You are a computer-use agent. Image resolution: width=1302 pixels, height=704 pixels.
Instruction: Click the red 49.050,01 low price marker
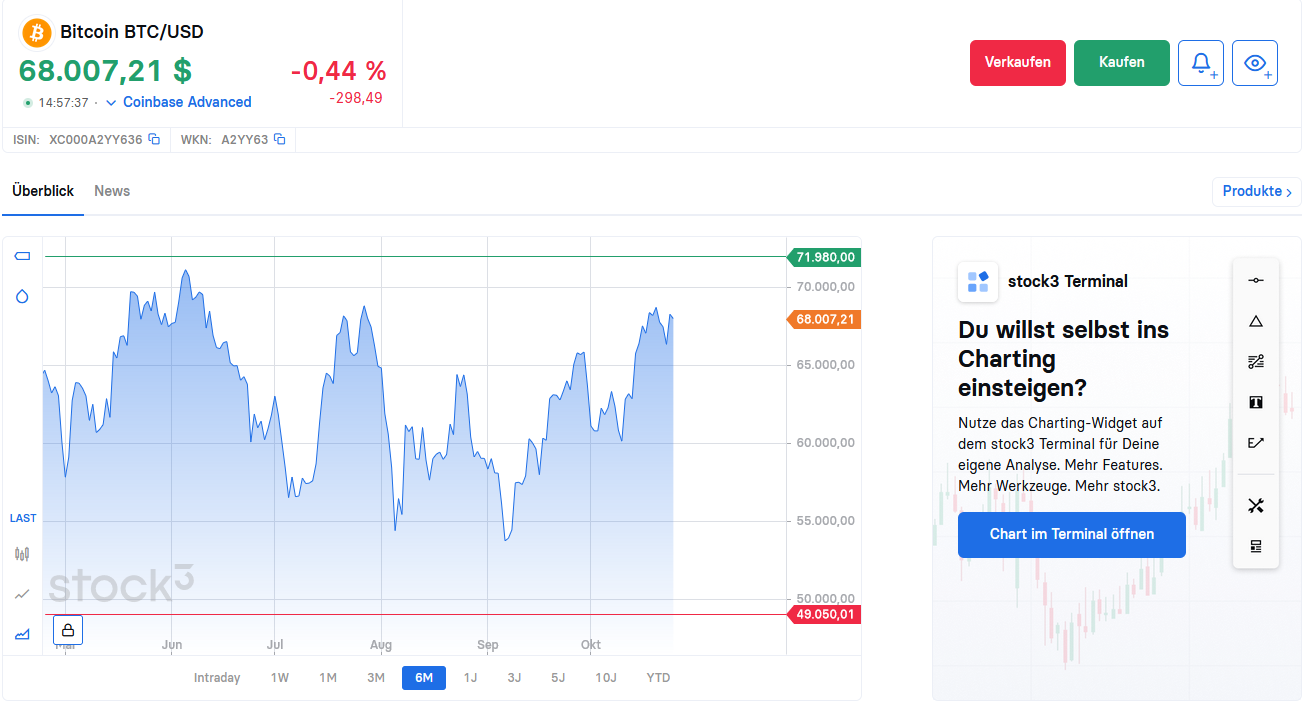pos(825,614)
